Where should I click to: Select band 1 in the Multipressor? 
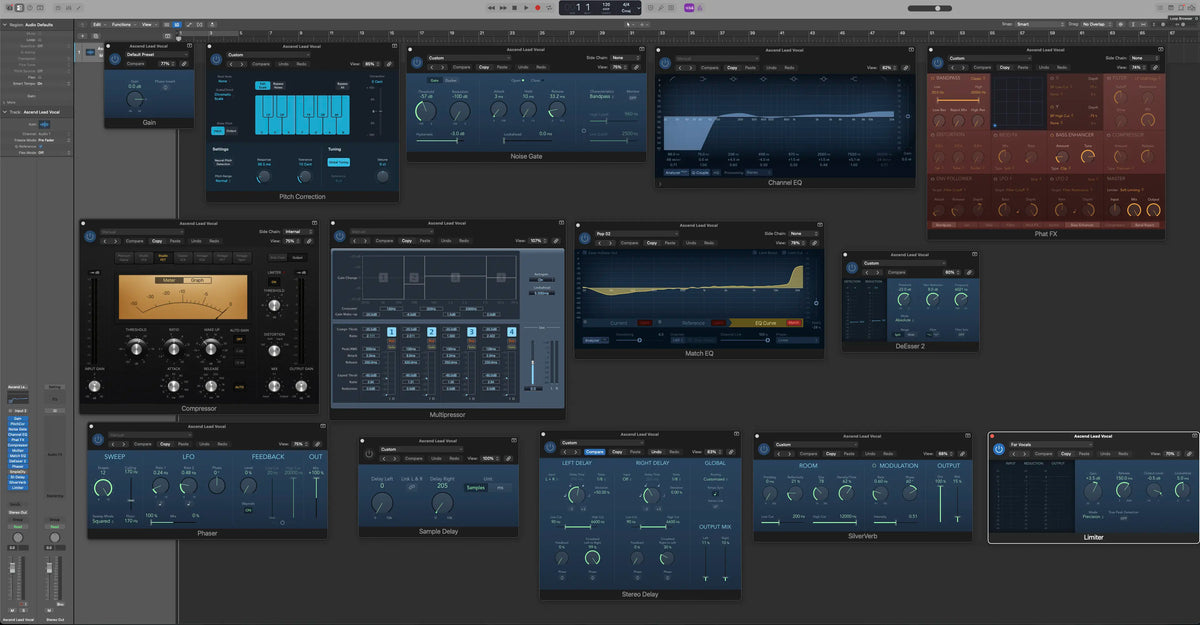point(392,331)
